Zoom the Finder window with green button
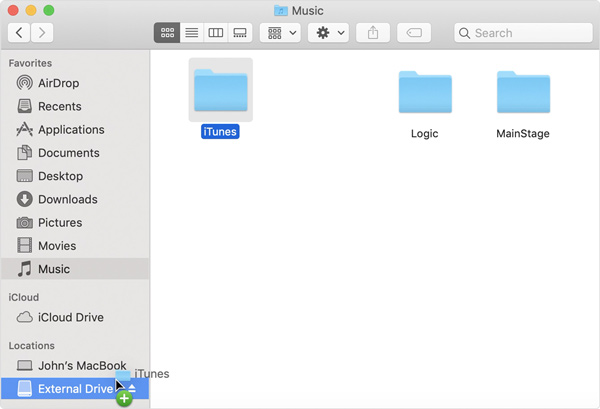 tap(49, 10)
